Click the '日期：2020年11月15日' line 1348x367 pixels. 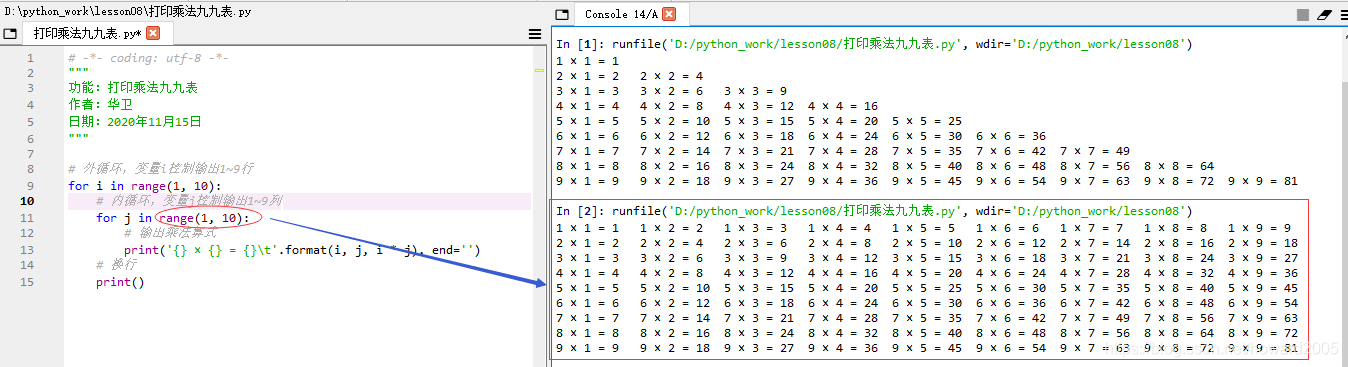(x=135, y=121)
